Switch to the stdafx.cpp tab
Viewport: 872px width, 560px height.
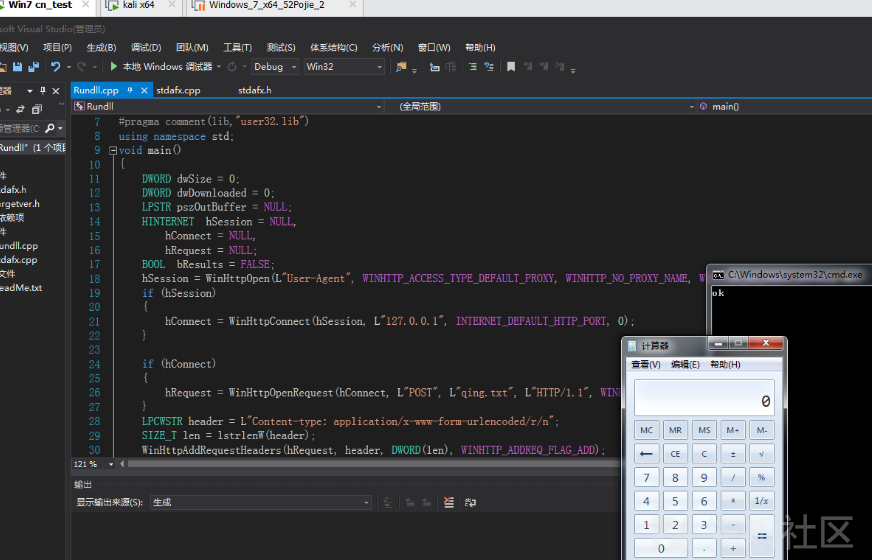(x=178, y=90)
